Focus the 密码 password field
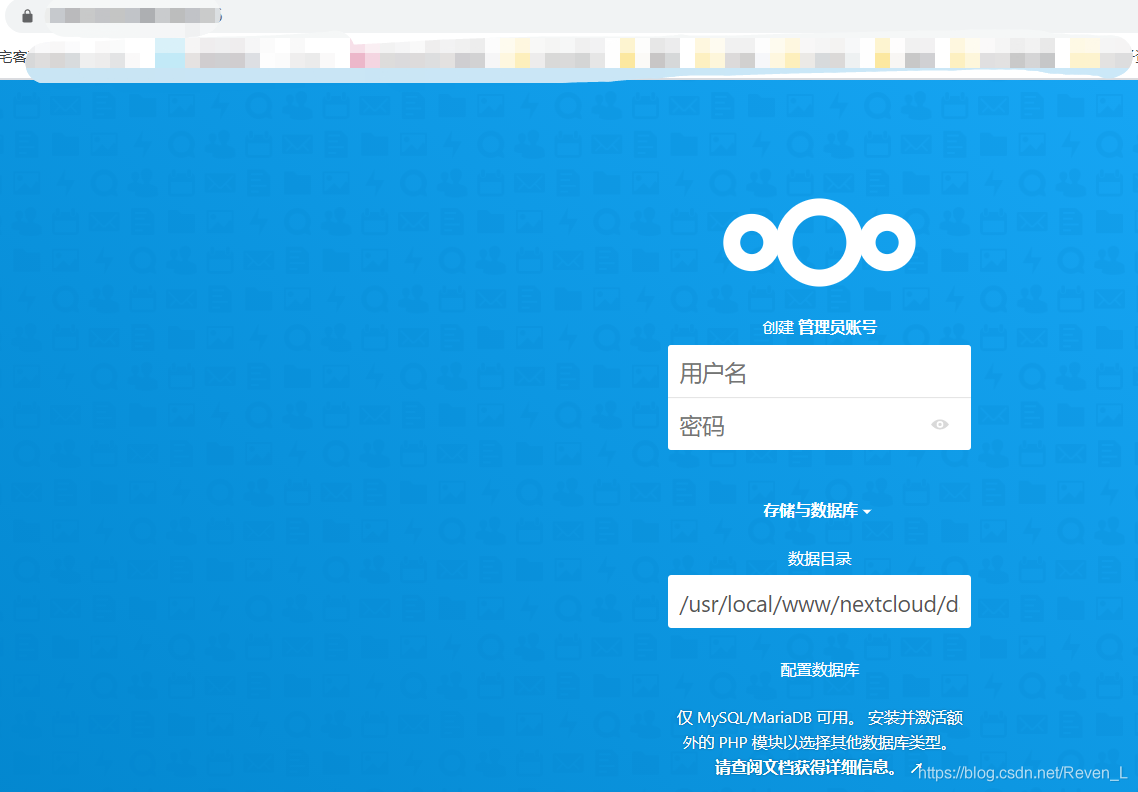1138x792 pixels. point(819,424)
